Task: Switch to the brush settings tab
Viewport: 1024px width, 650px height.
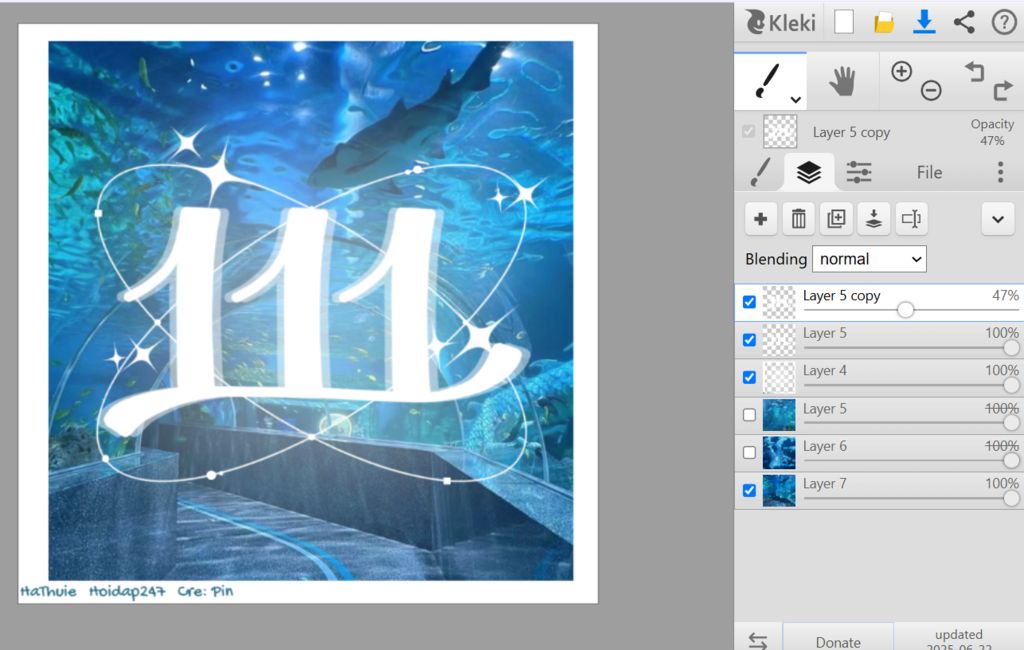Action: [x=760, y=172]
